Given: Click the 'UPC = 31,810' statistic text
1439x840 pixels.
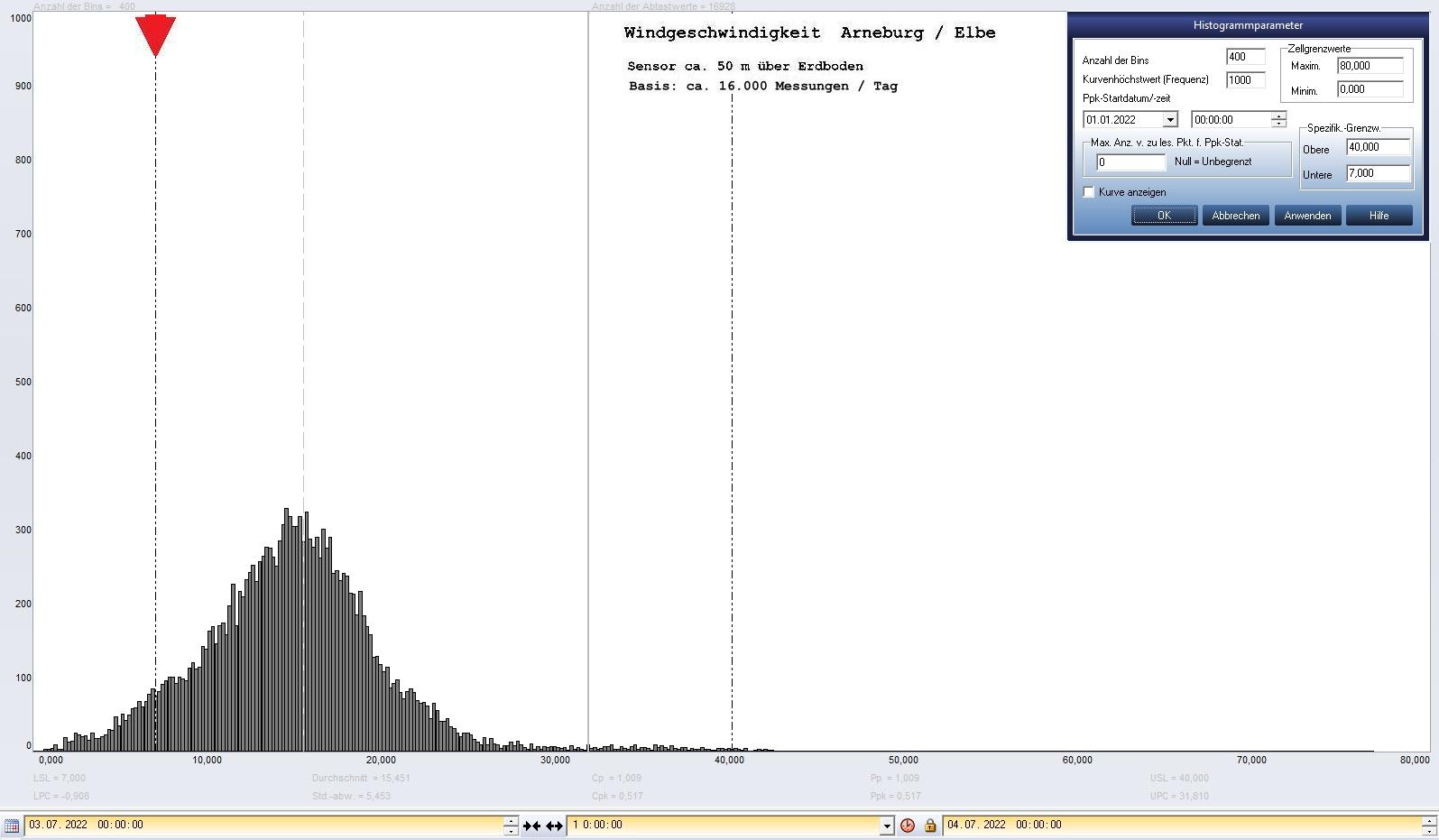Looking at the screenshot, I should pyautogui.click(x=1179, y=796).
